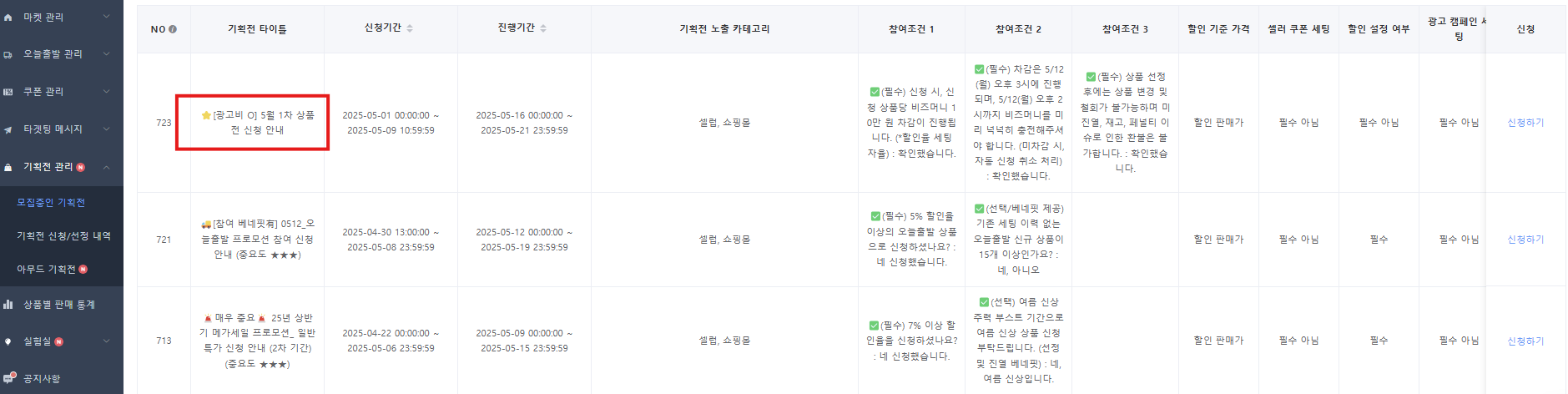The image size is (1568, 394).
Task: Open the 5월 1차 상품전 신청 안내 title
Action: point(258,123)
